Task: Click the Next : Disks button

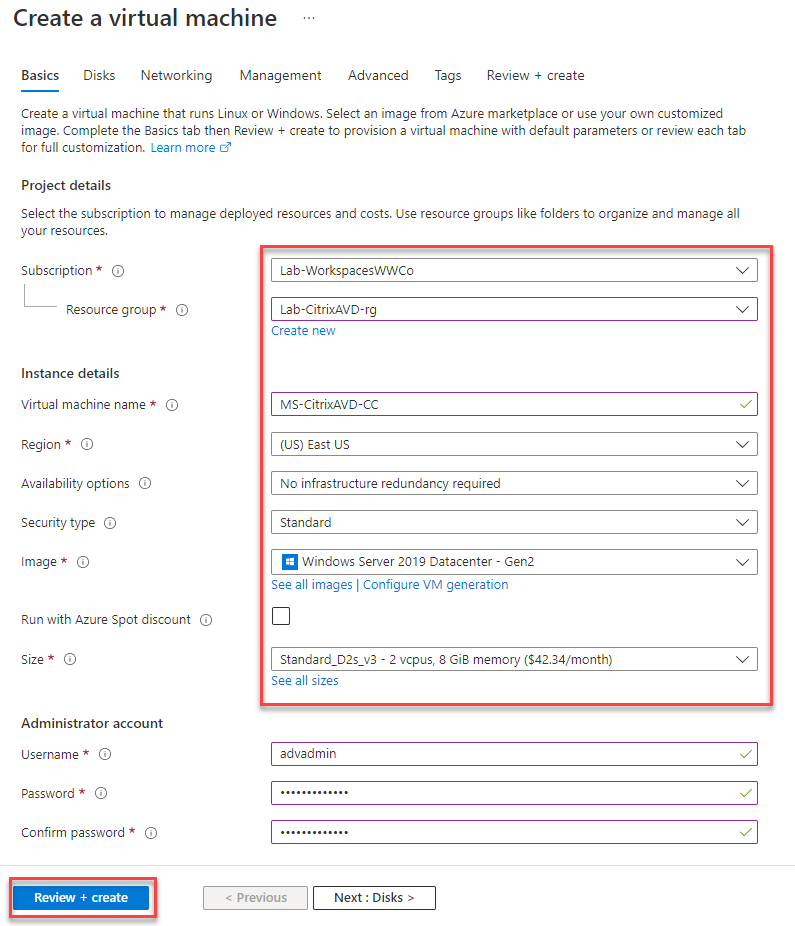Action: tap(374, 897)
